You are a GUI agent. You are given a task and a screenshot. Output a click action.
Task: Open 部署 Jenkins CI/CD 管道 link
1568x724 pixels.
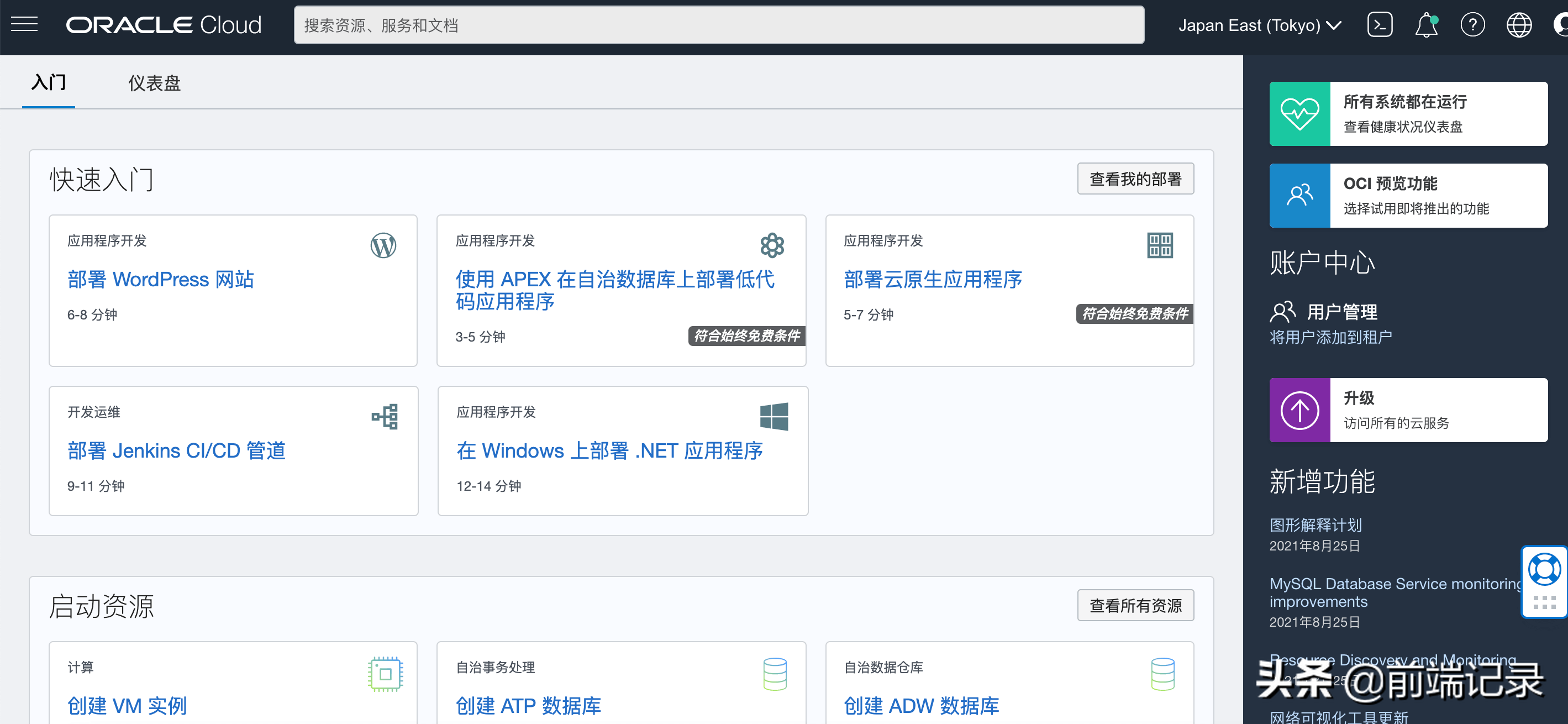(176, 450)
